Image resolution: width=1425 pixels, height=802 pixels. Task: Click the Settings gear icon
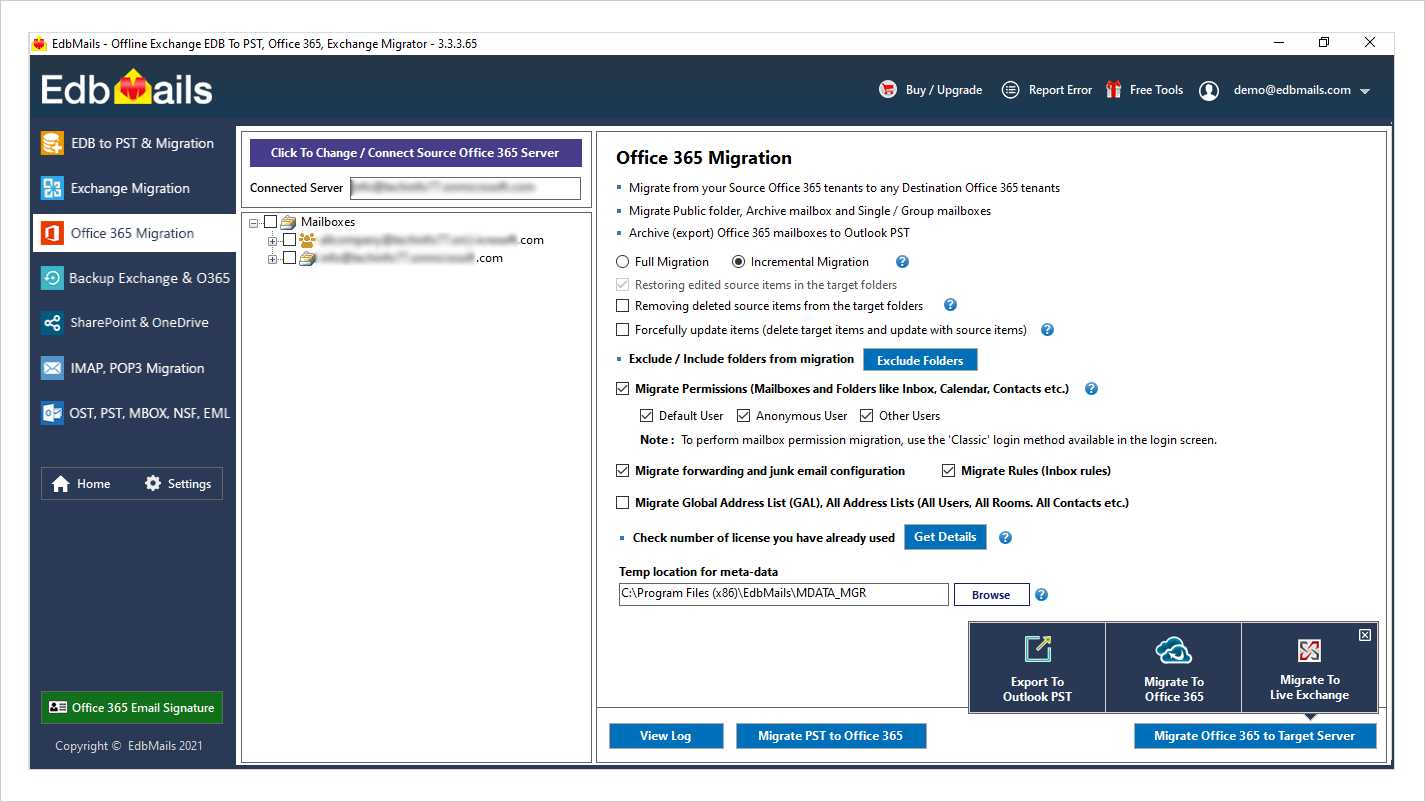(153, 483)
